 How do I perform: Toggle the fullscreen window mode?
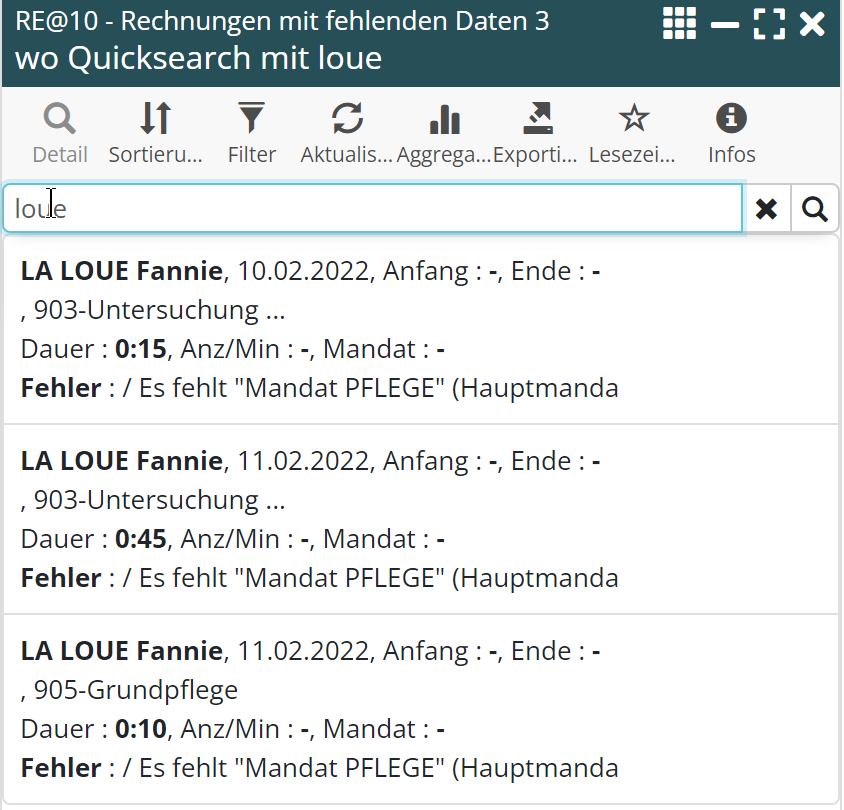tap(769, 23)
